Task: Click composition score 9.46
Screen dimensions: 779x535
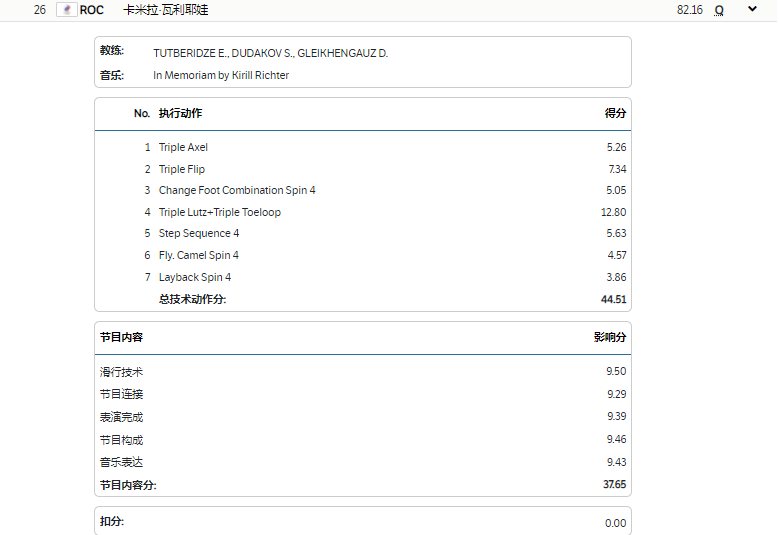Action: click(617, 439)
